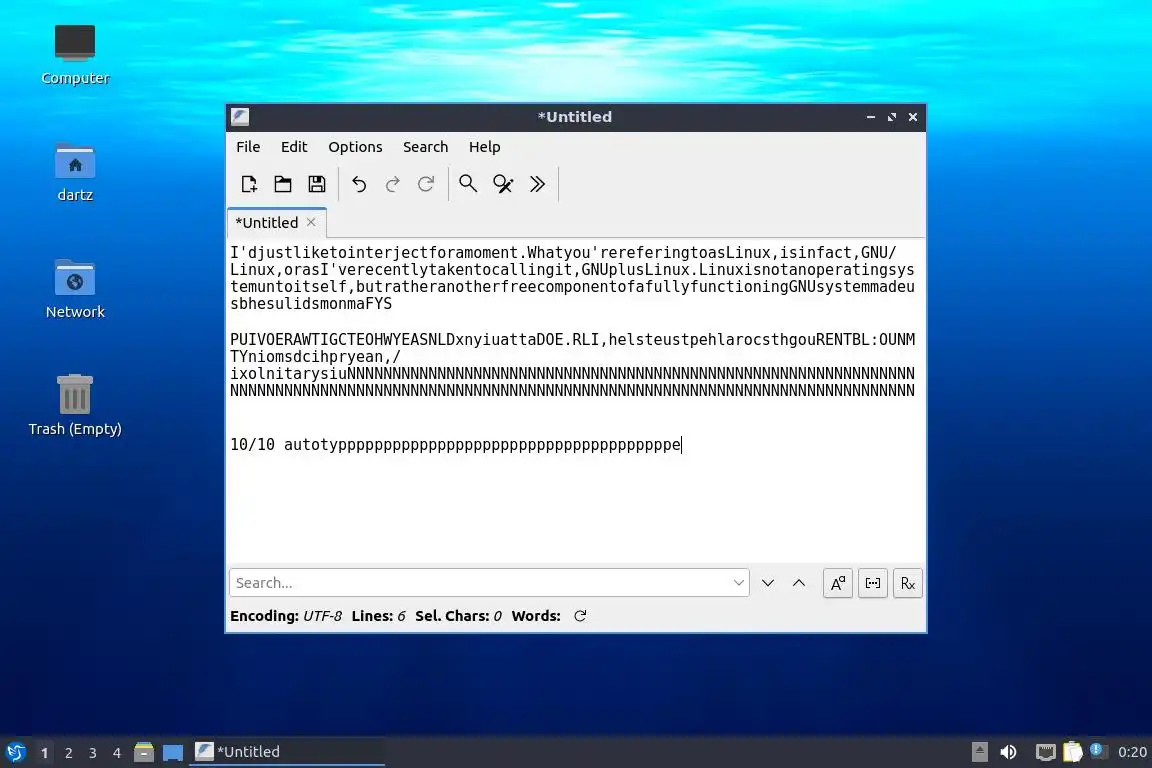Open the Help menu
The height and width of the screenshot is (768, 1152).
pos(484,147)
